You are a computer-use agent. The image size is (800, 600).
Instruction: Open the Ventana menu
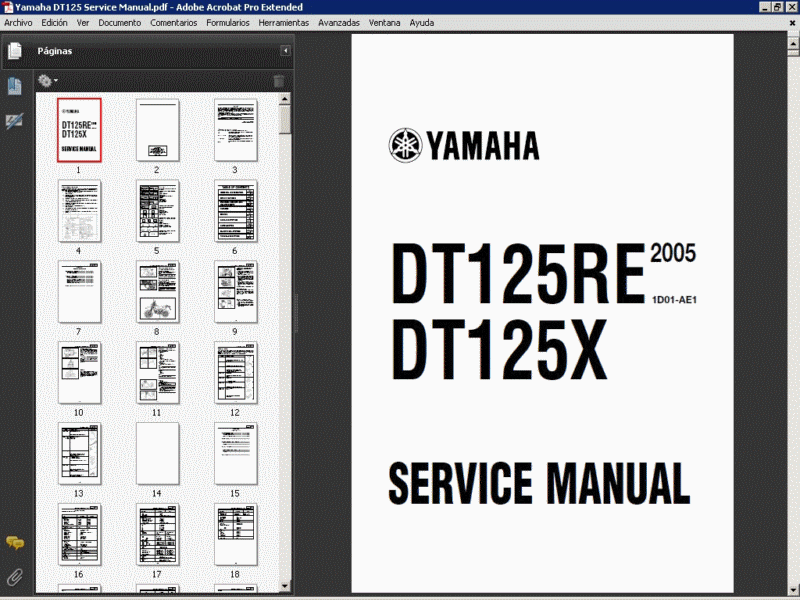[384, 23]
